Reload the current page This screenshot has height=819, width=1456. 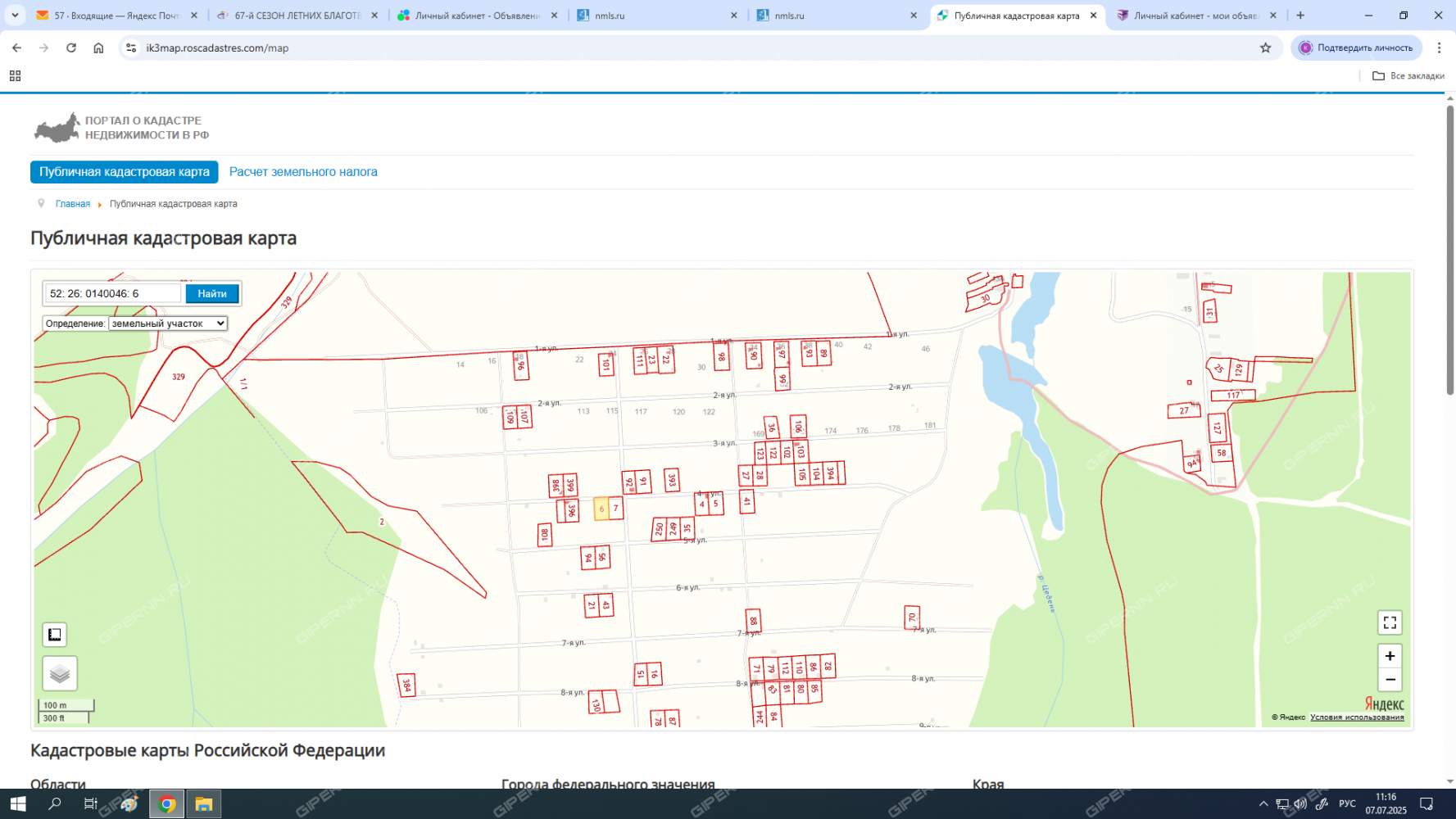pos(71,48)
